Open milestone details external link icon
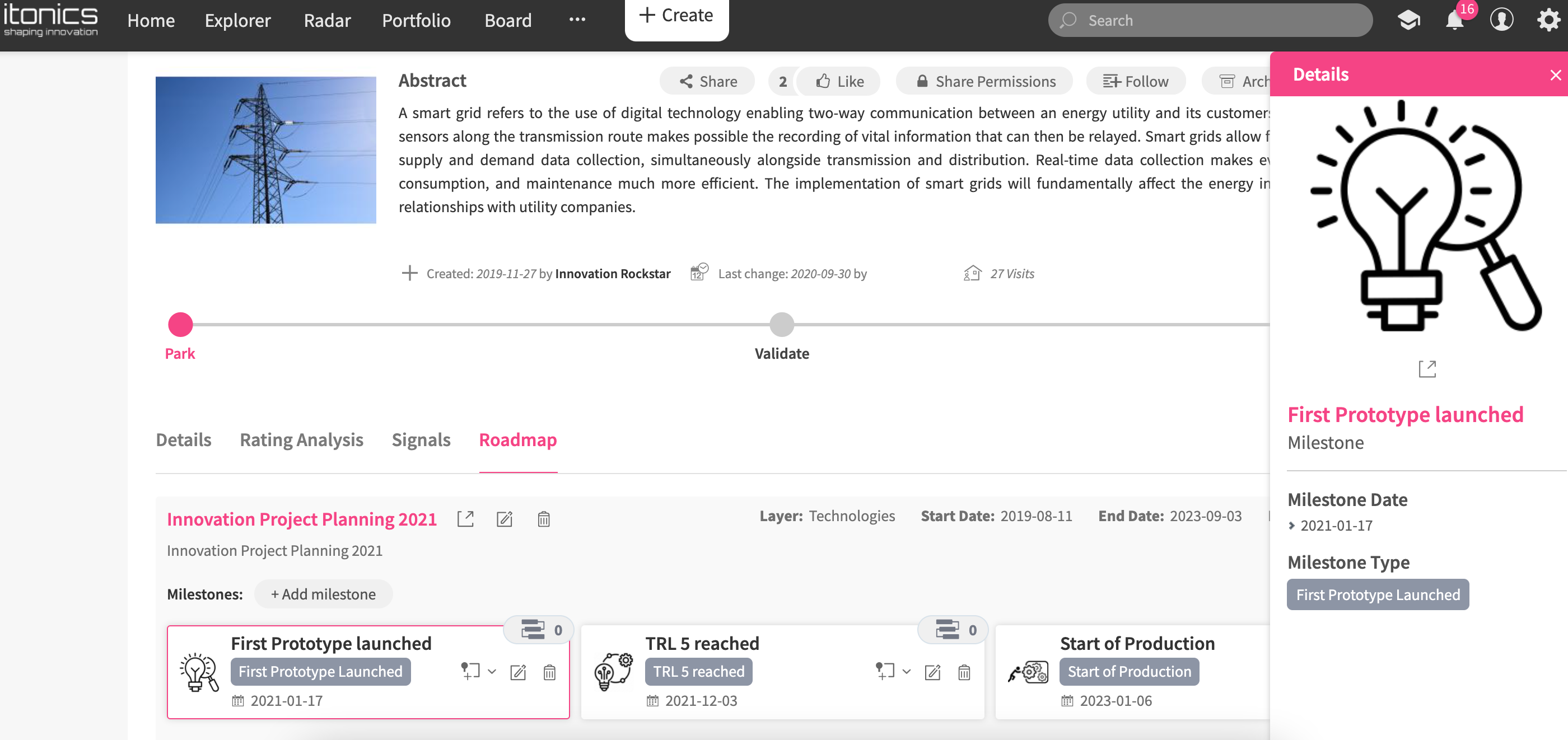 [1427, 369]
